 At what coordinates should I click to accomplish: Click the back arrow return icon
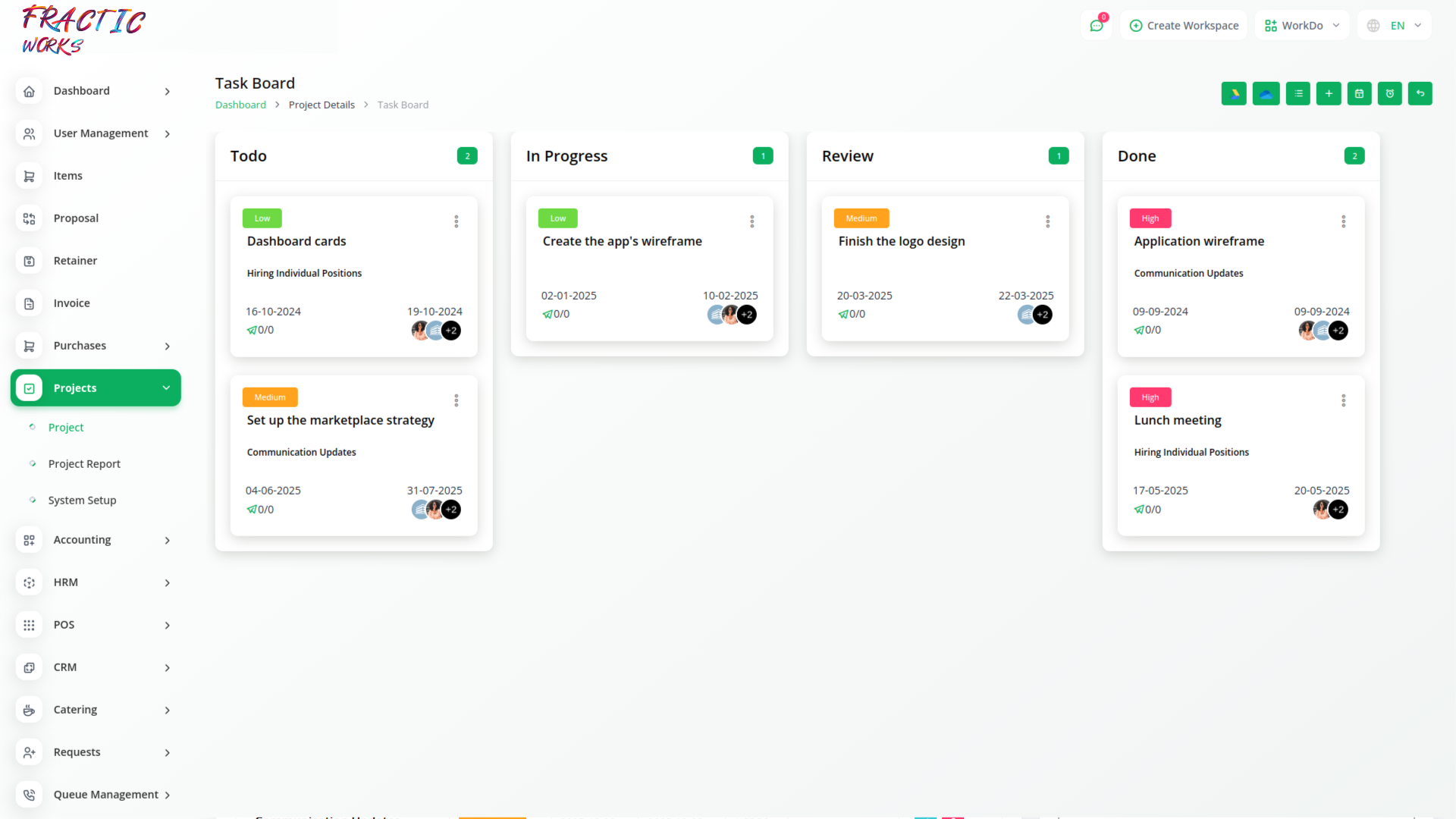click(1420, 93)
